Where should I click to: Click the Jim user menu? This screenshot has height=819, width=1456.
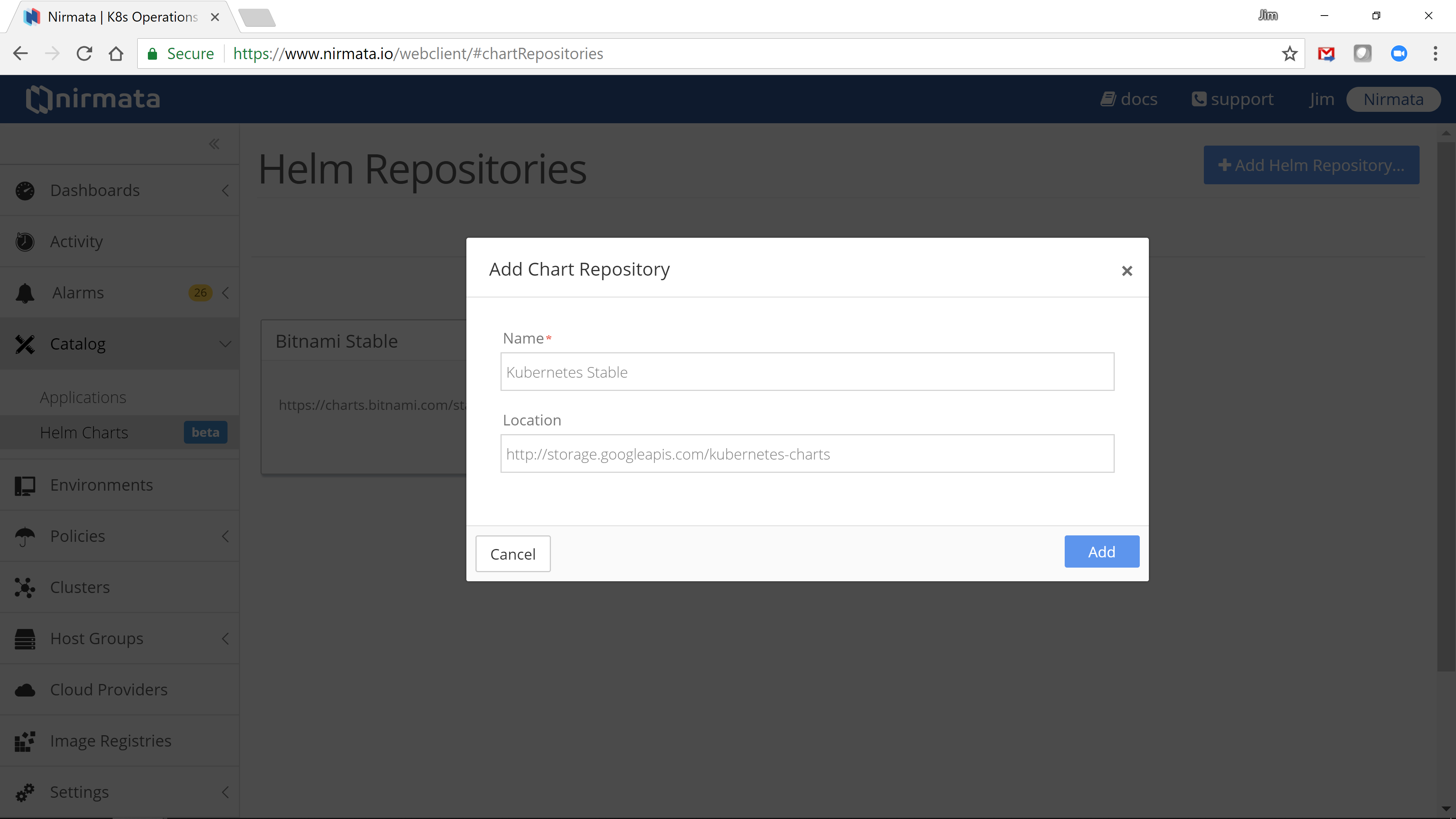point(1321,99)
